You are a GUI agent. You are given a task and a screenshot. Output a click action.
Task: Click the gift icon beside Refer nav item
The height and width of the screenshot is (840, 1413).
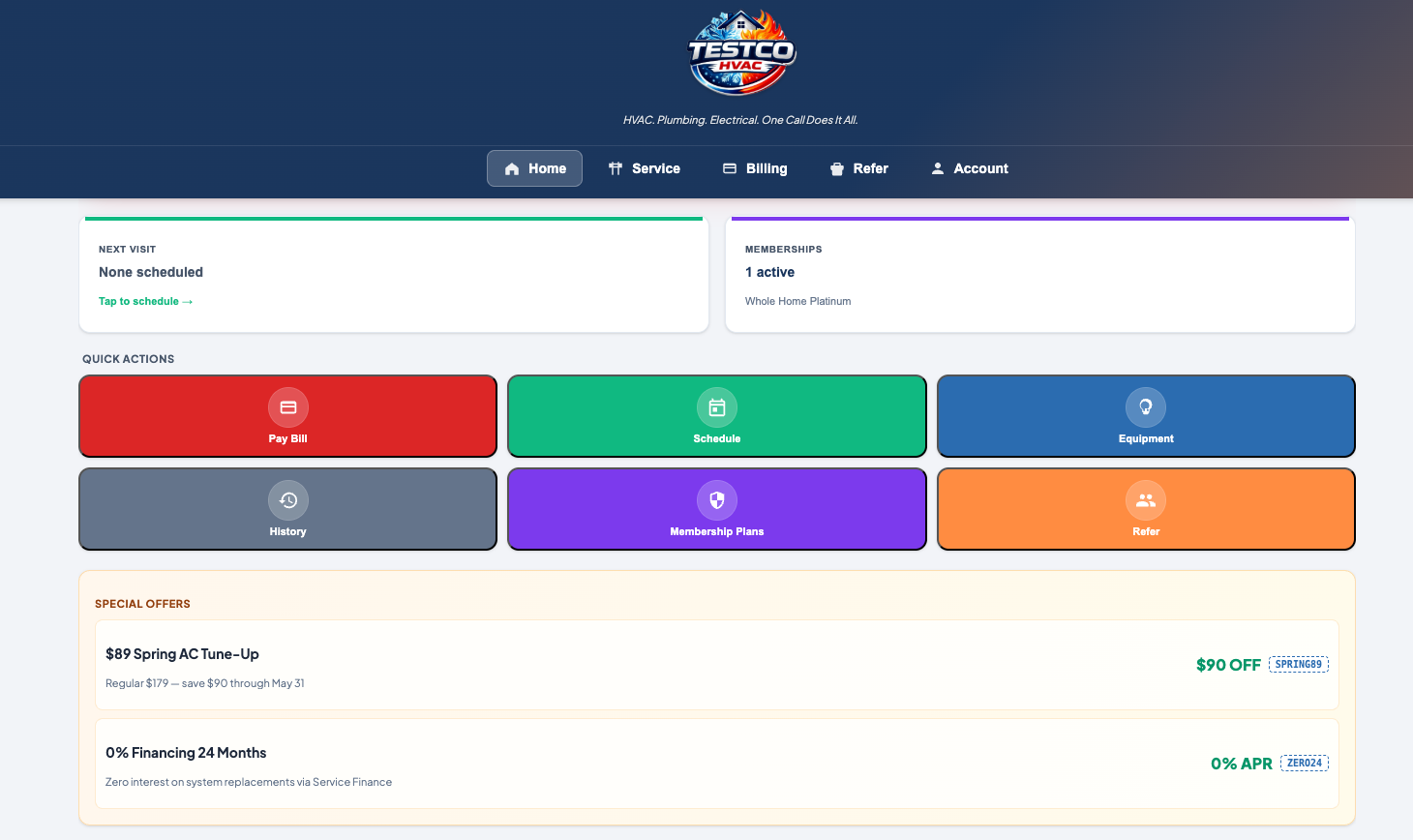pyautogui.click(x=837, y=168)
